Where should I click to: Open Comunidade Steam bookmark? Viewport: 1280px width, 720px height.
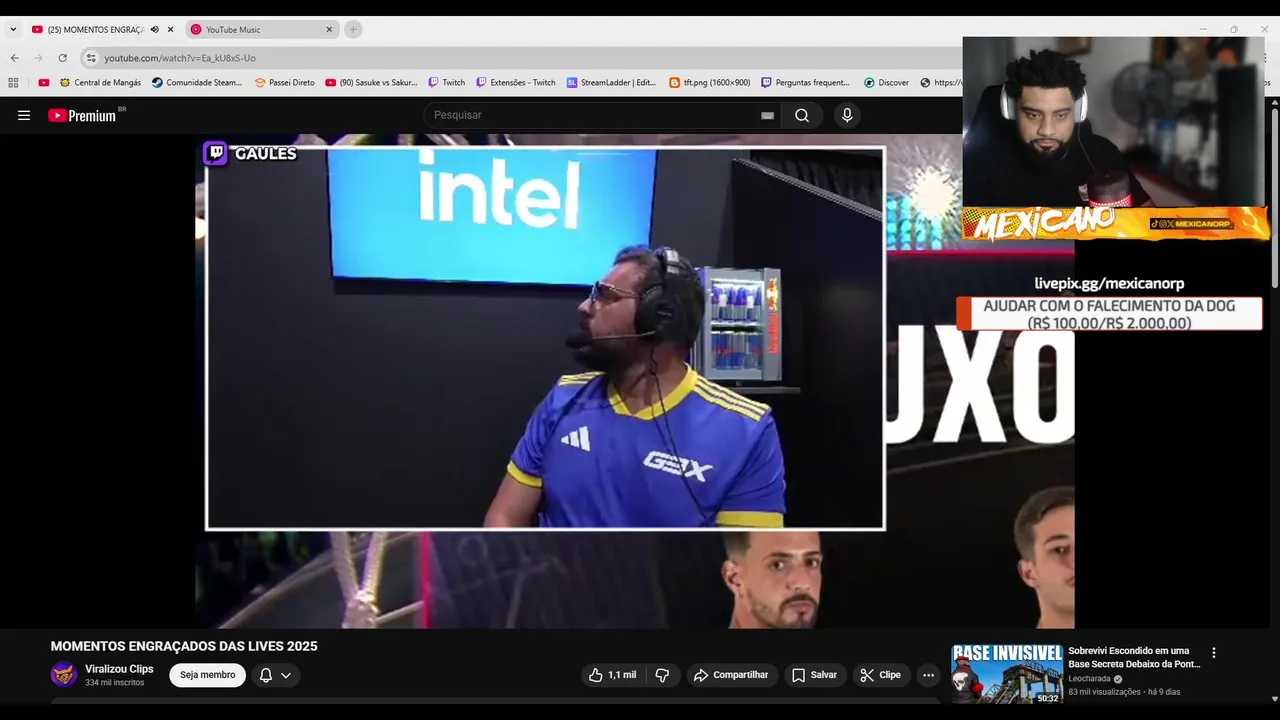pos(197,83)
